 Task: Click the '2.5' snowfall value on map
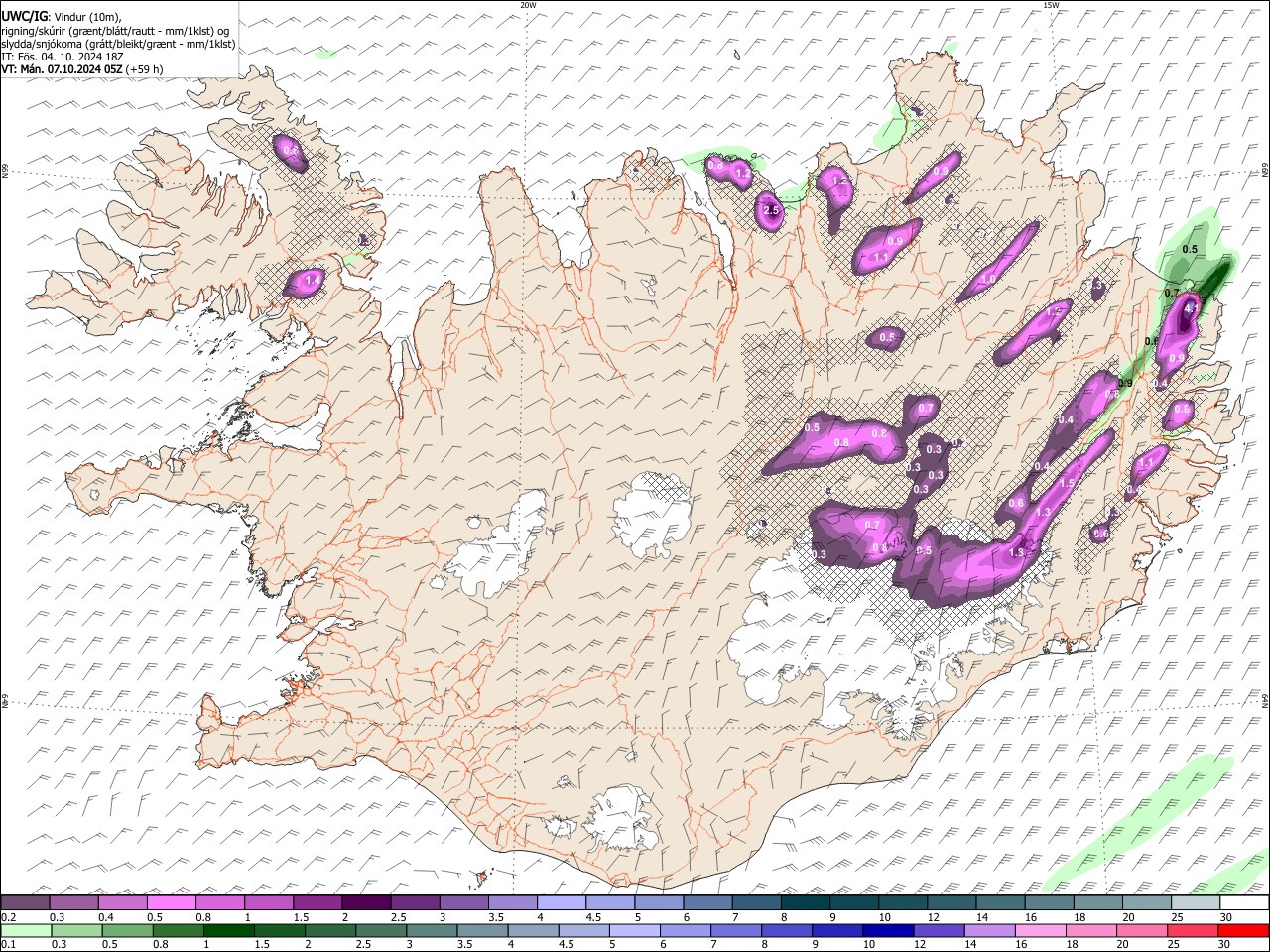[x=772, y=211]
